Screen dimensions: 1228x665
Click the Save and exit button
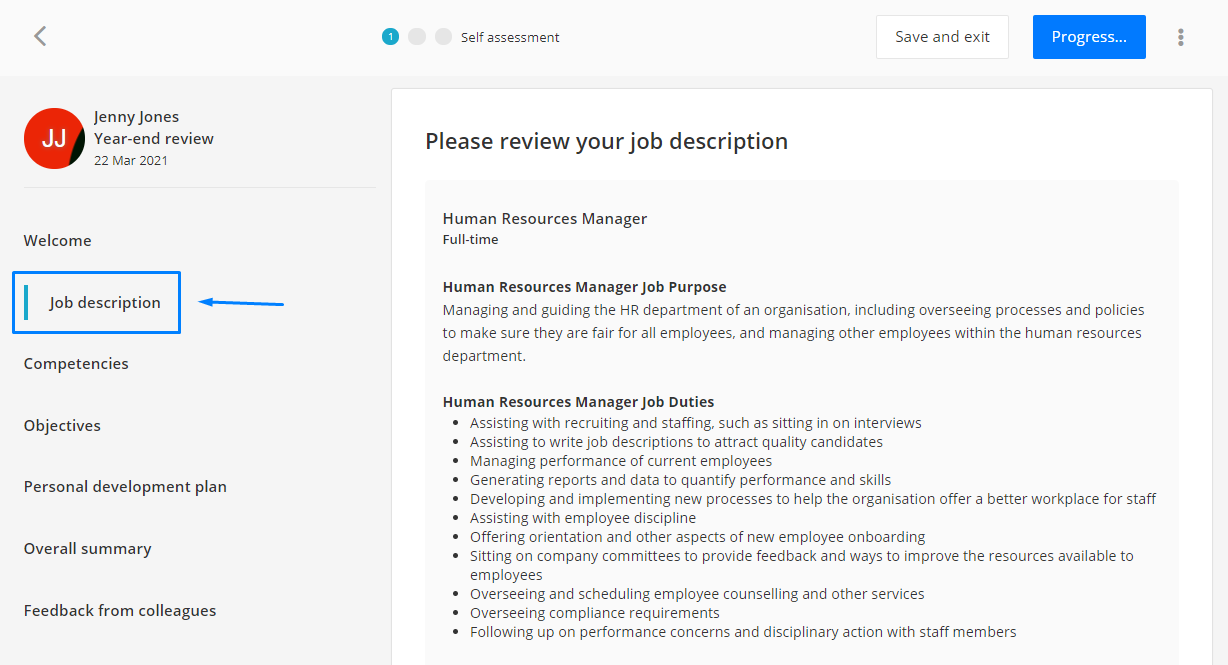(942, 37)
